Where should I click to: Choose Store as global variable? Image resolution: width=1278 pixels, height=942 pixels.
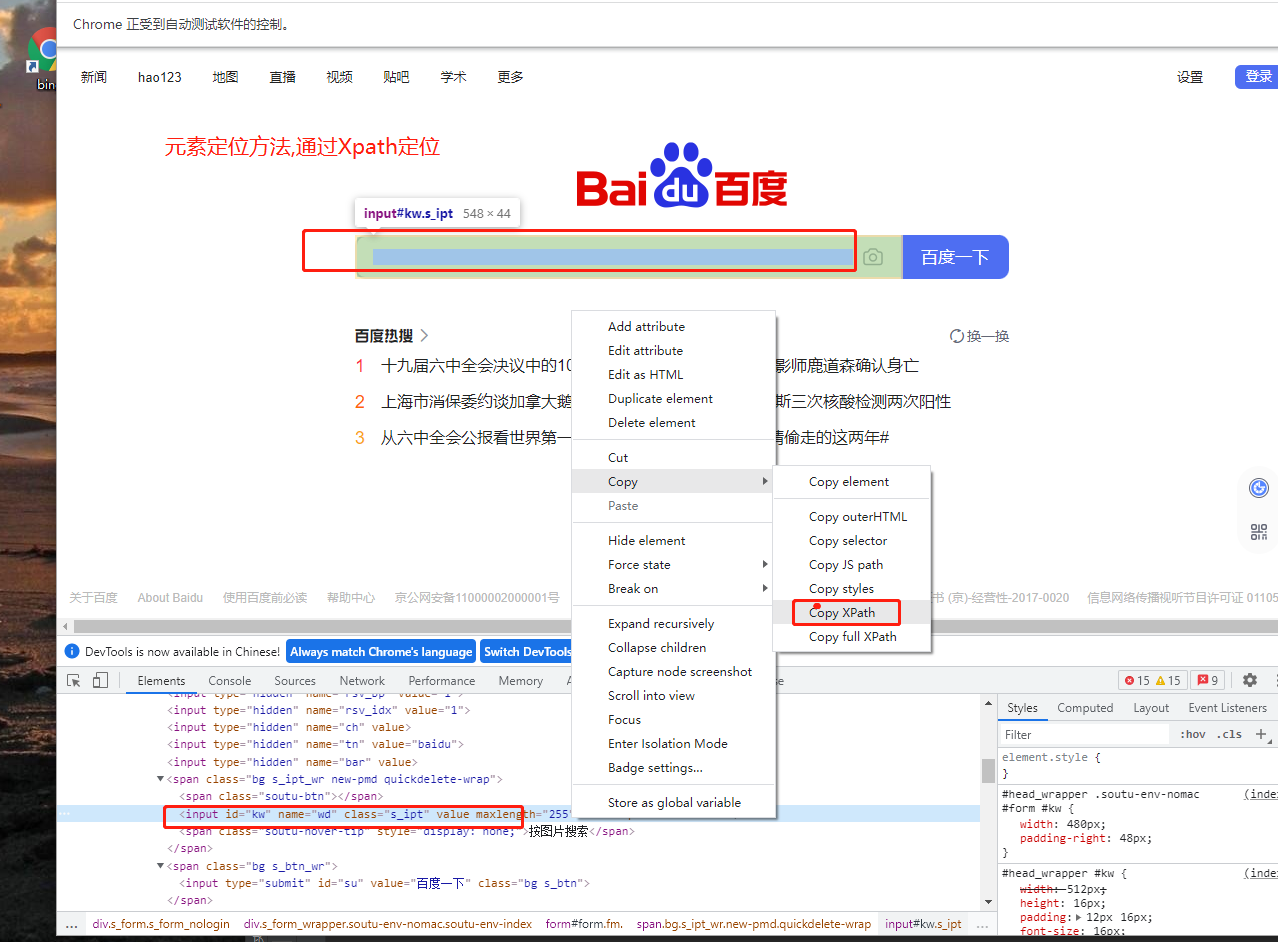[673, 803]
